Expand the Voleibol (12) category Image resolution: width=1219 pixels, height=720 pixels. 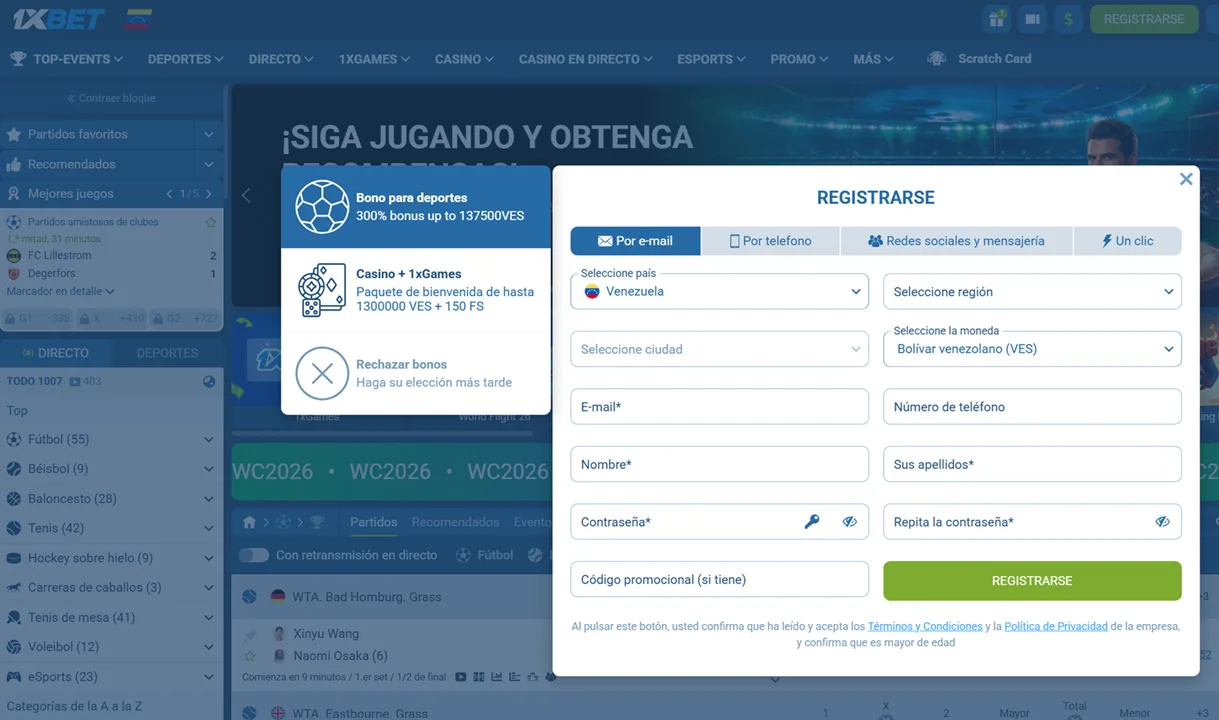click(208, 647)
